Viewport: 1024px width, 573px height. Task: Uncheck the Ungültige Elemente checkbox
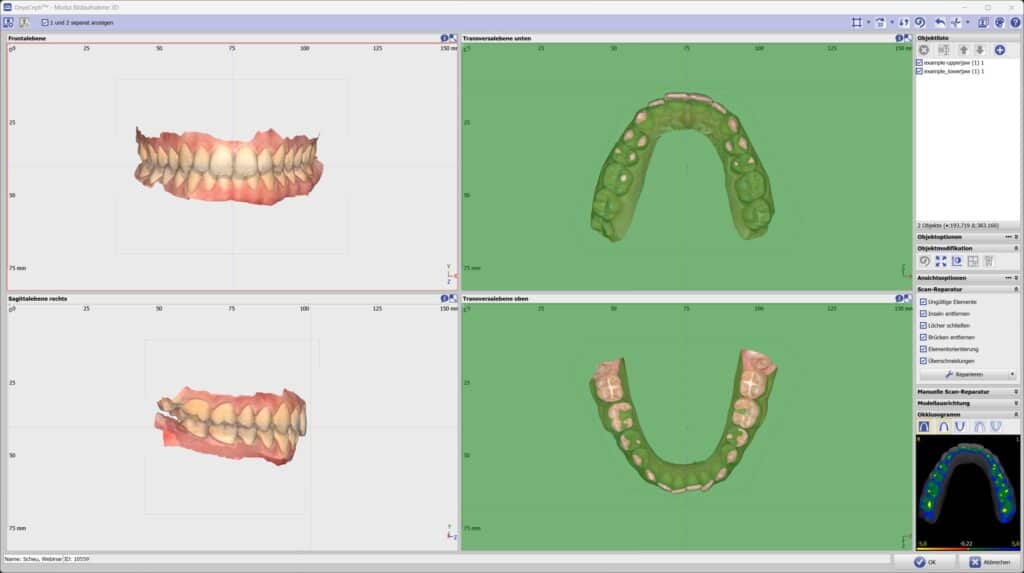point(923,301)
